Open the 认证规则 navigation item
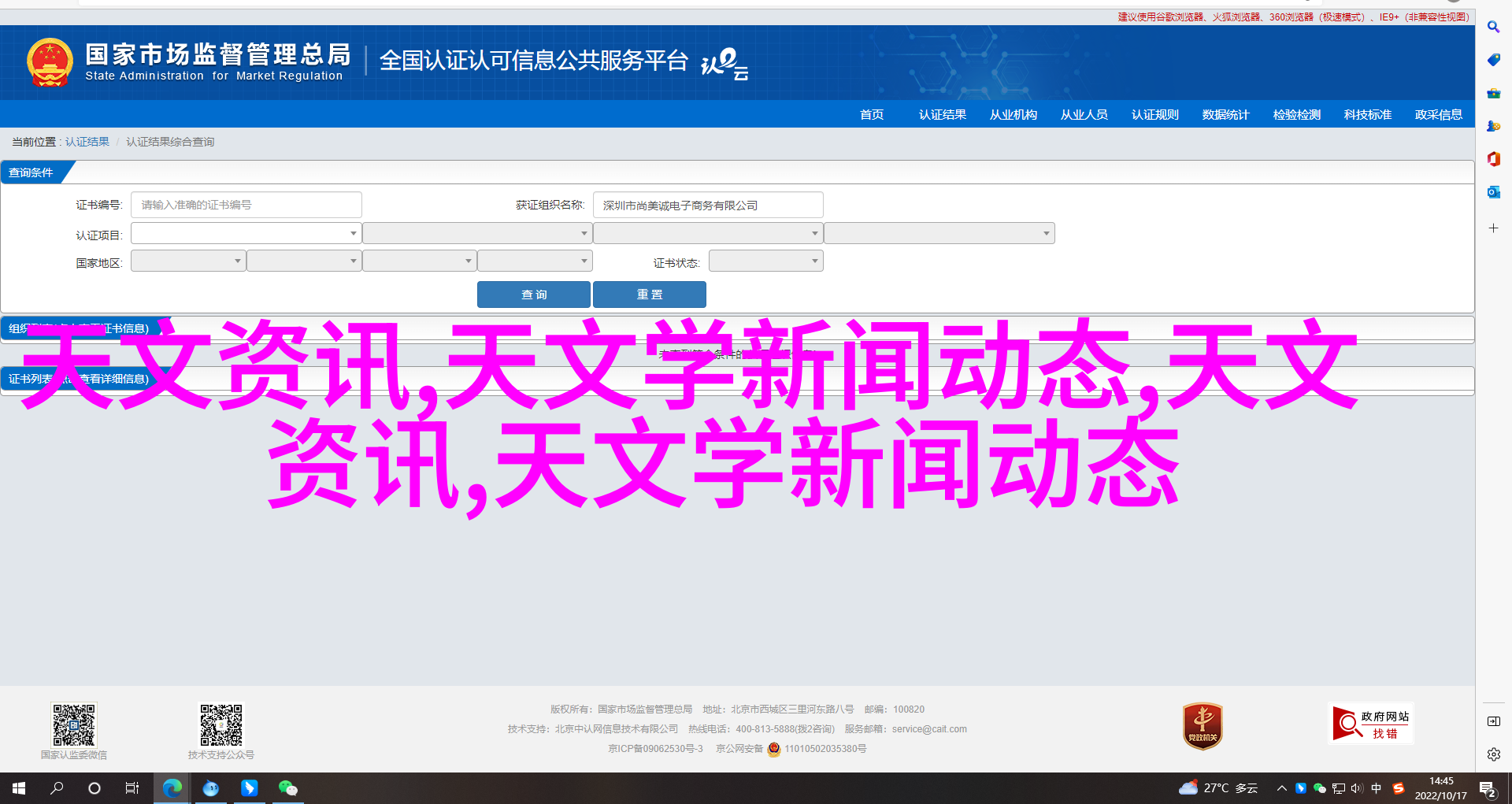This screenshot has height=804, width=1512. coord(1155,115)
